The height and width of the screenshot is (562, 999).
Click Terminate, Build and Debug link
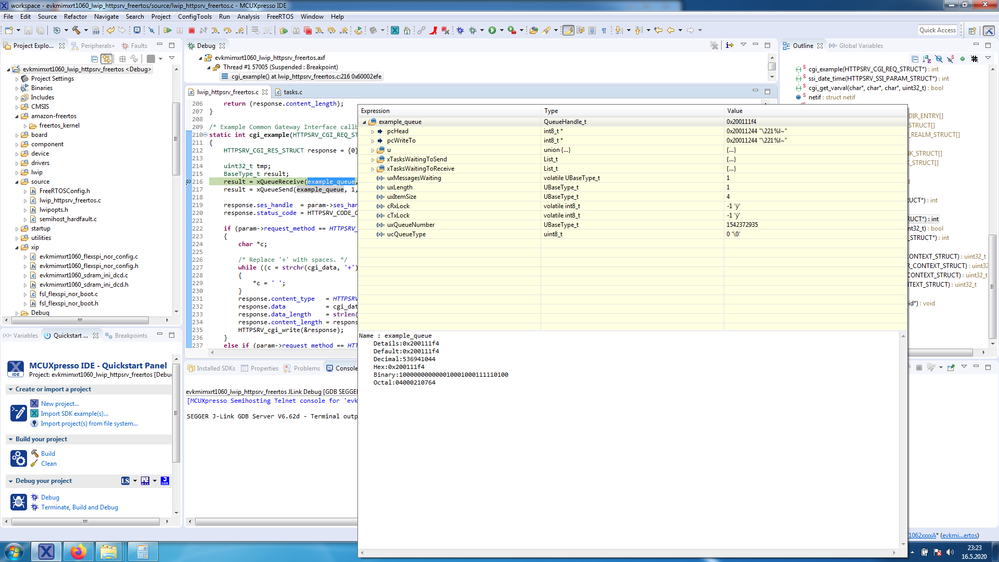click(79, 507)
